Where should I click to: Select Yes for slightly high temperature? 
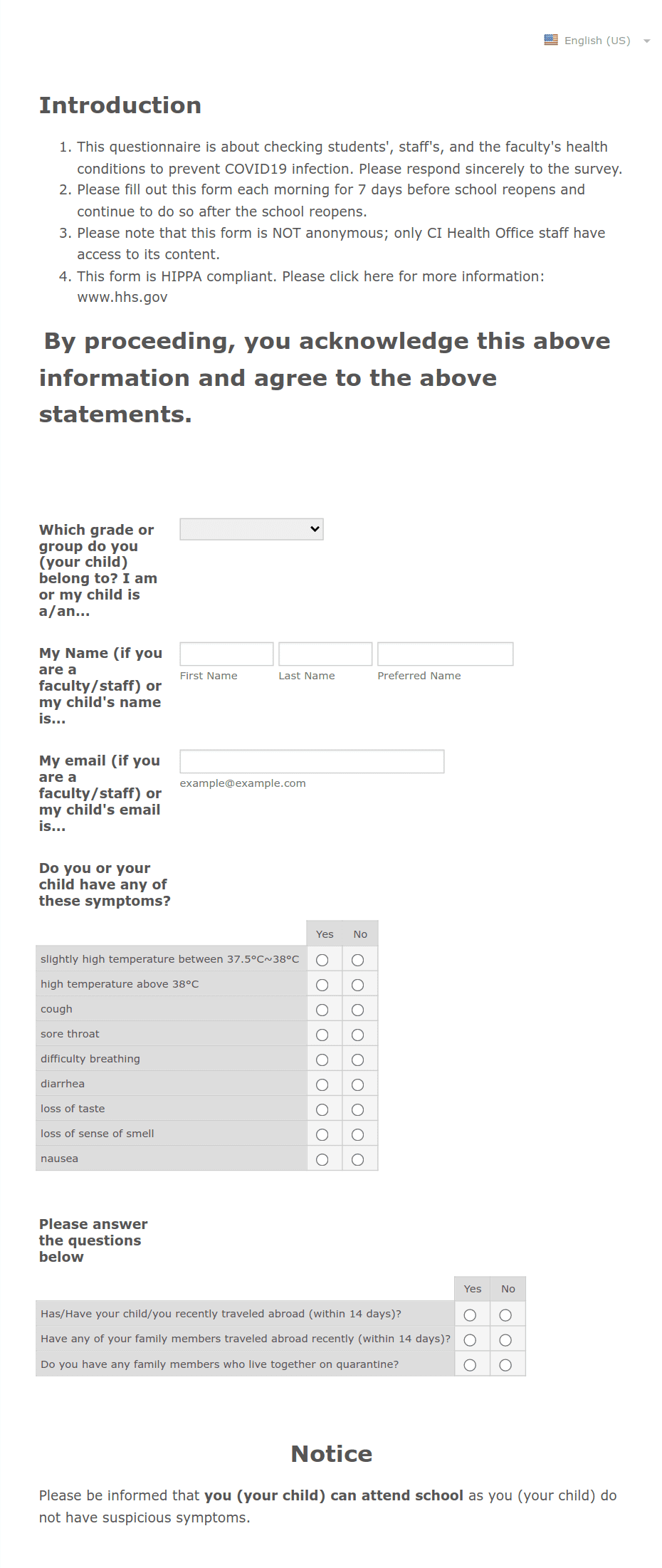pos(322,960)
